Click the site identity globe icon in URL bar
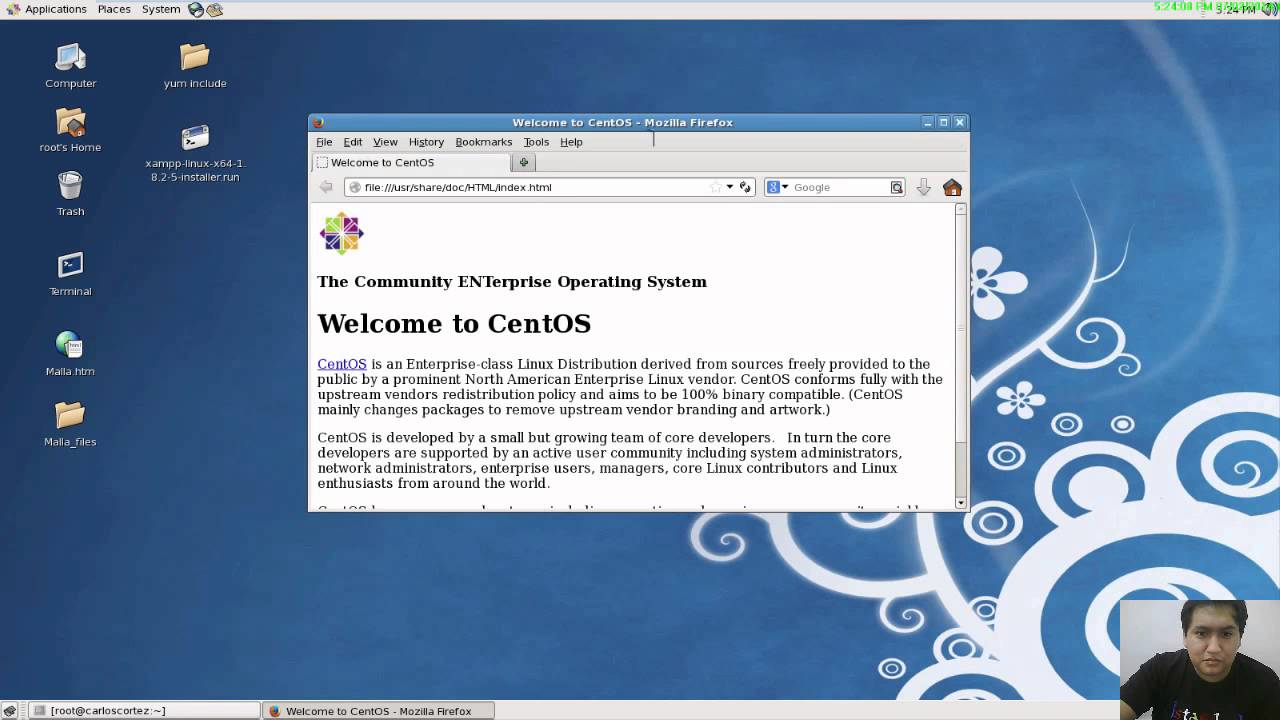This screenshot has width=1280, height=720. (354, 187)
